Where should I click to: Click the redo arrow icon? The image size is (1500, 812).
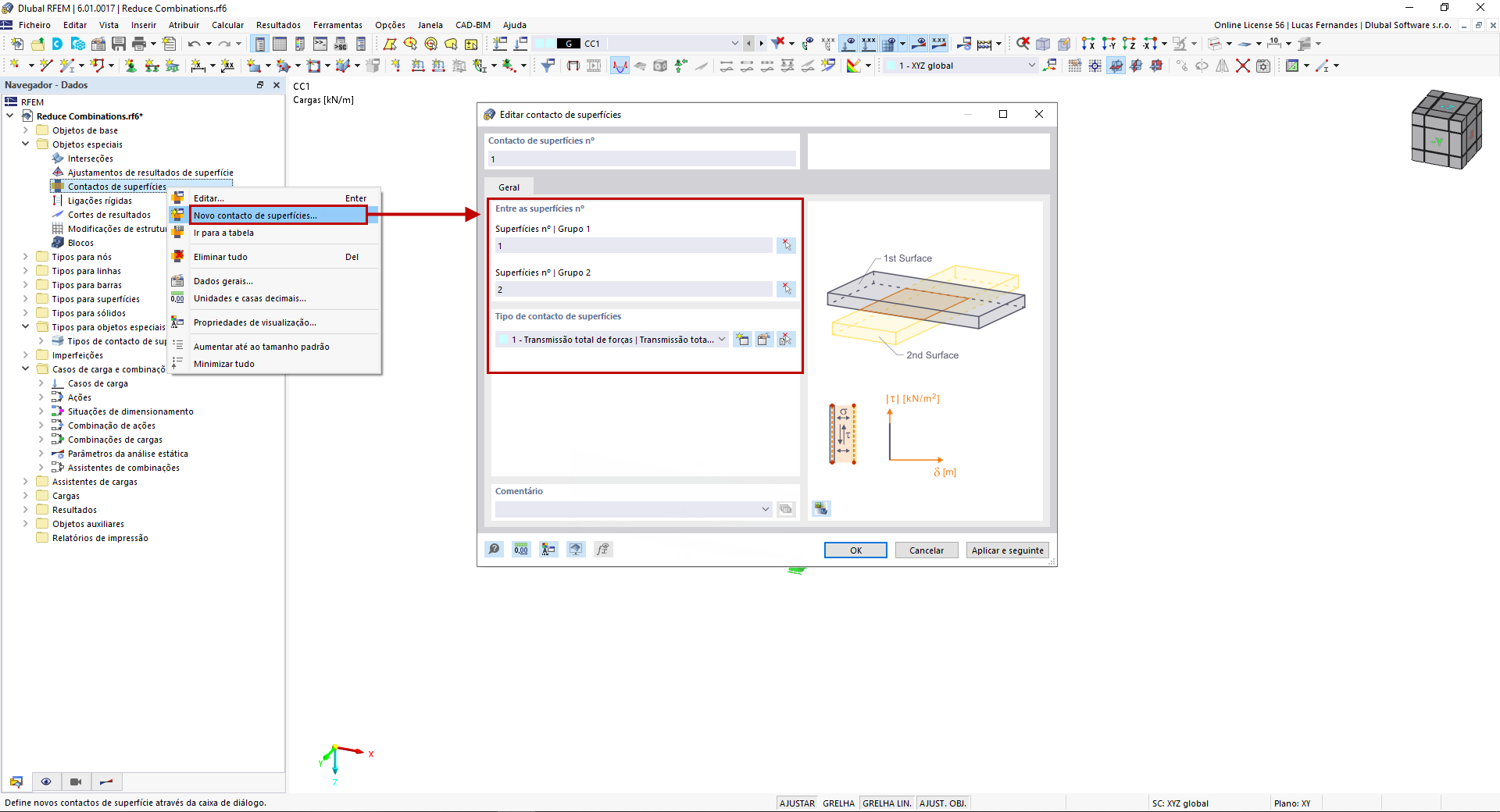(x=225, y=44)
